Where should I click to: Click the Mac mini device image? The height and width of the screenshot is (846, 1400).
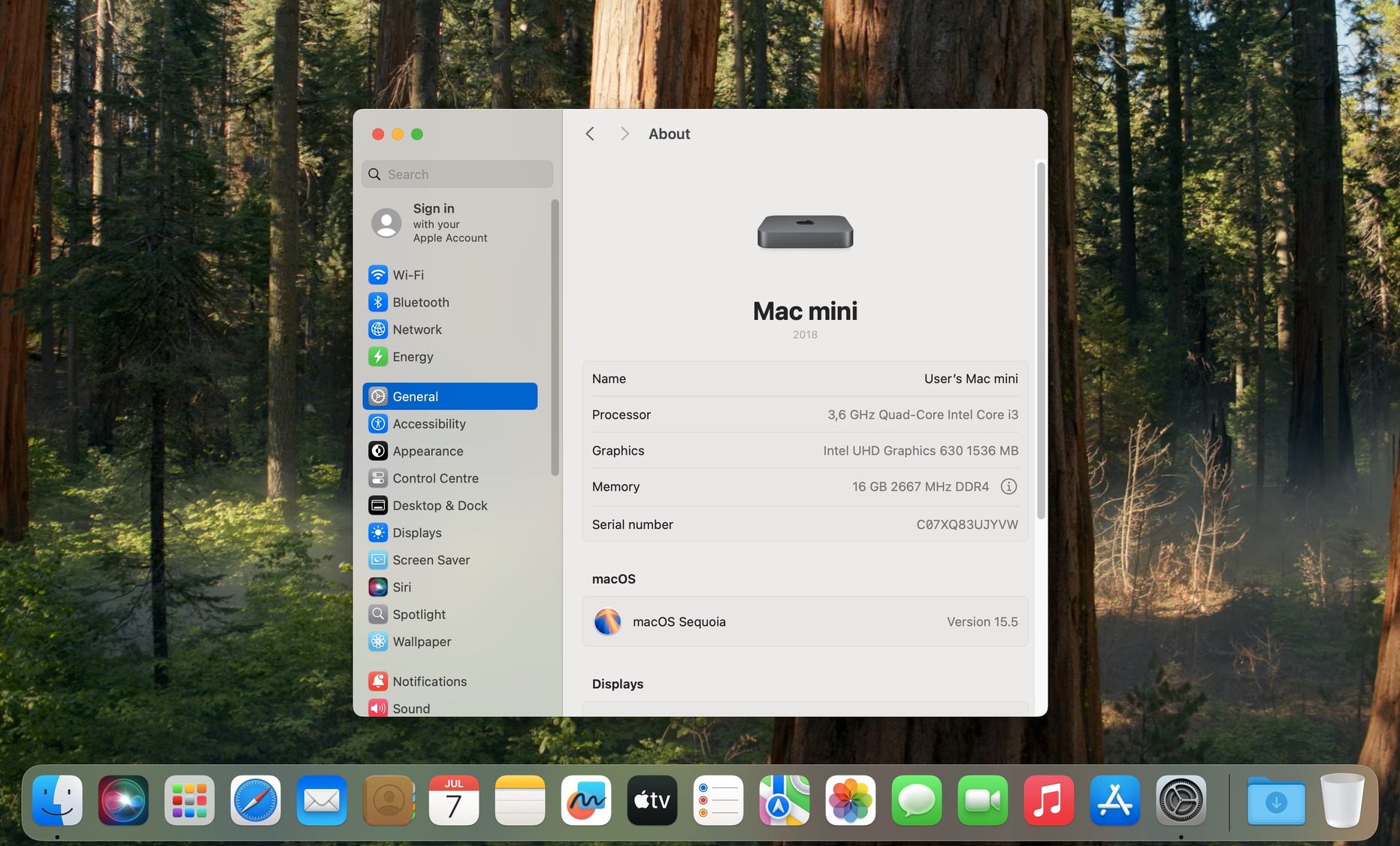tap(805, 231)
